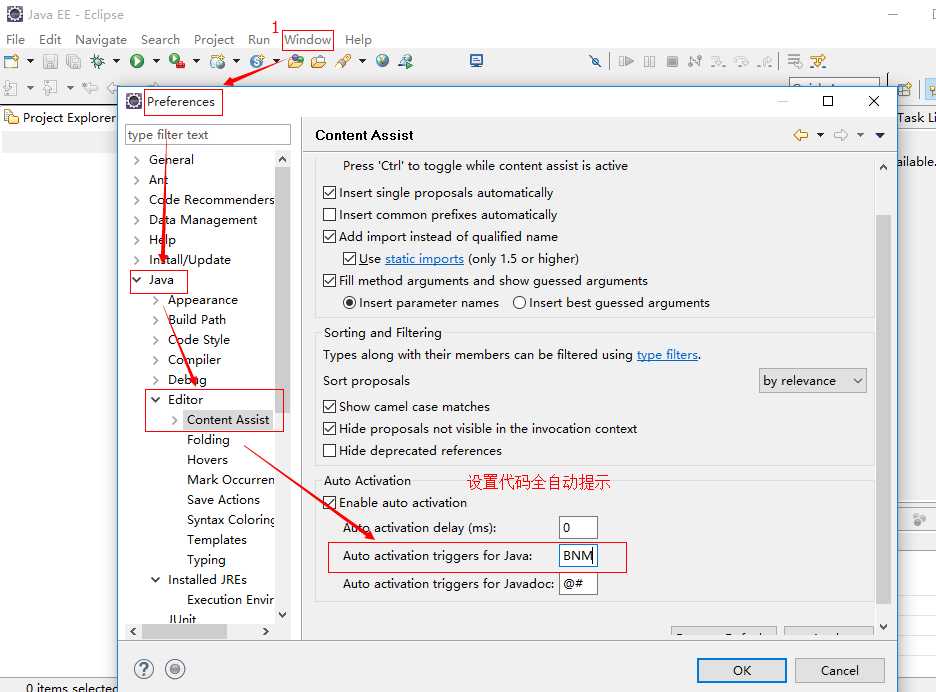Click the Terminate debug square icon

672,61
